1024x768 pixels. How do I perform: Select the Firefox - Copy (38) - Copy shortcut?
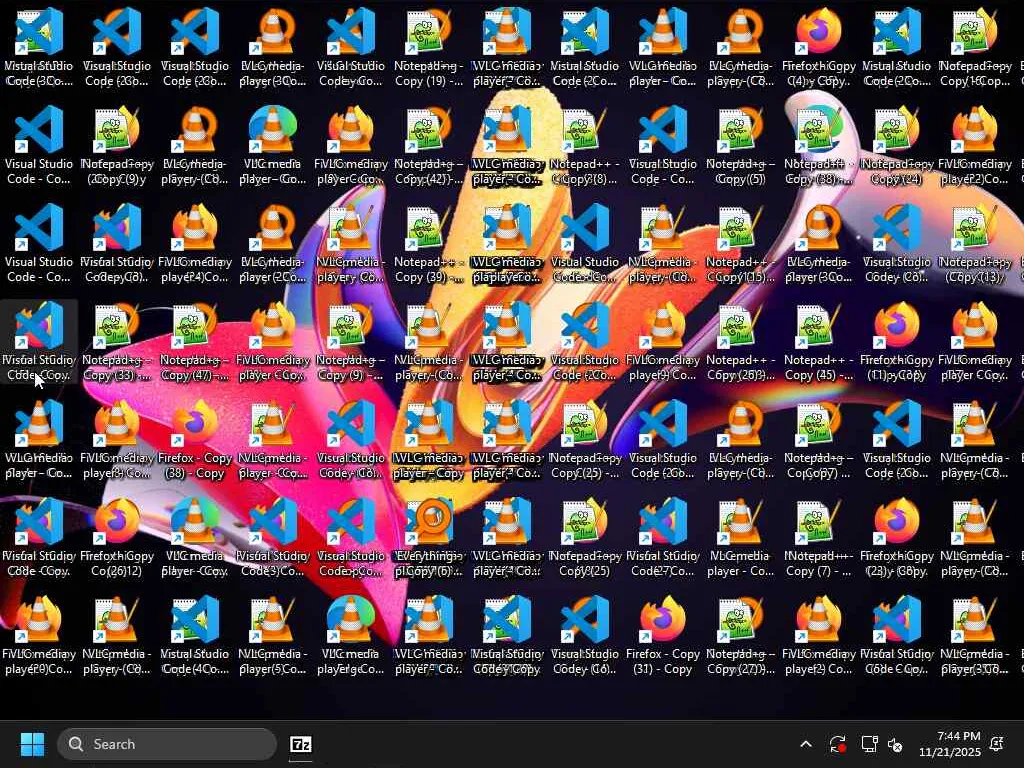pos(195,439)
